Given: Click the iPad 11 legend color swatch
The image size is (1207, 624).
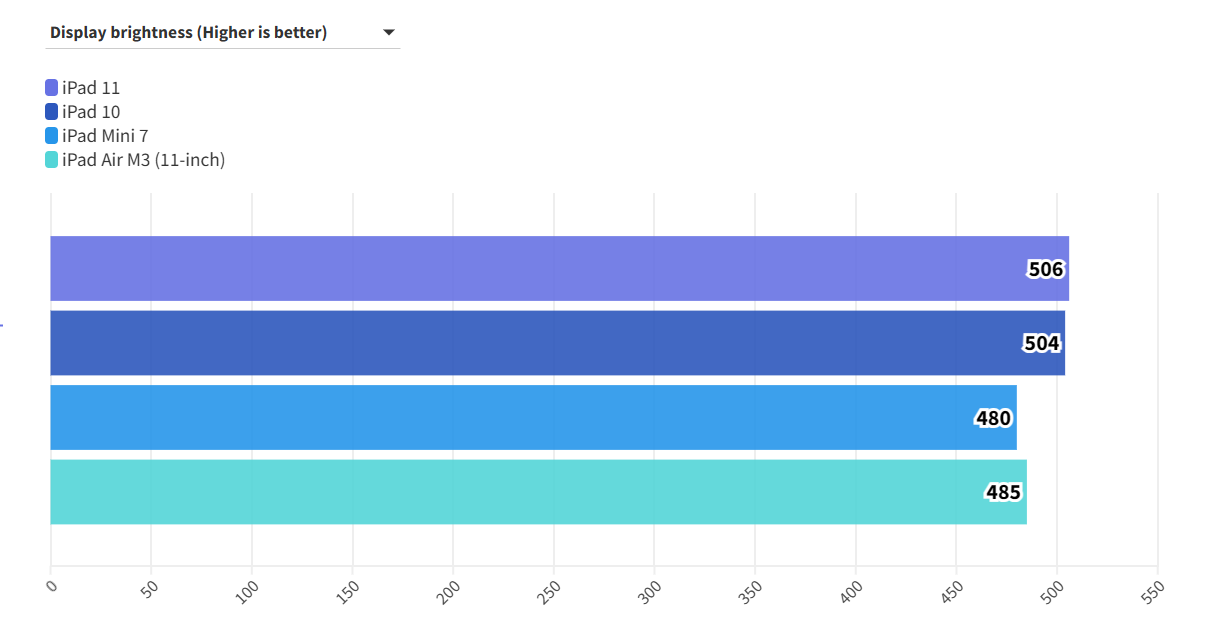Looking at the screenshot, I should pos(52,88).
